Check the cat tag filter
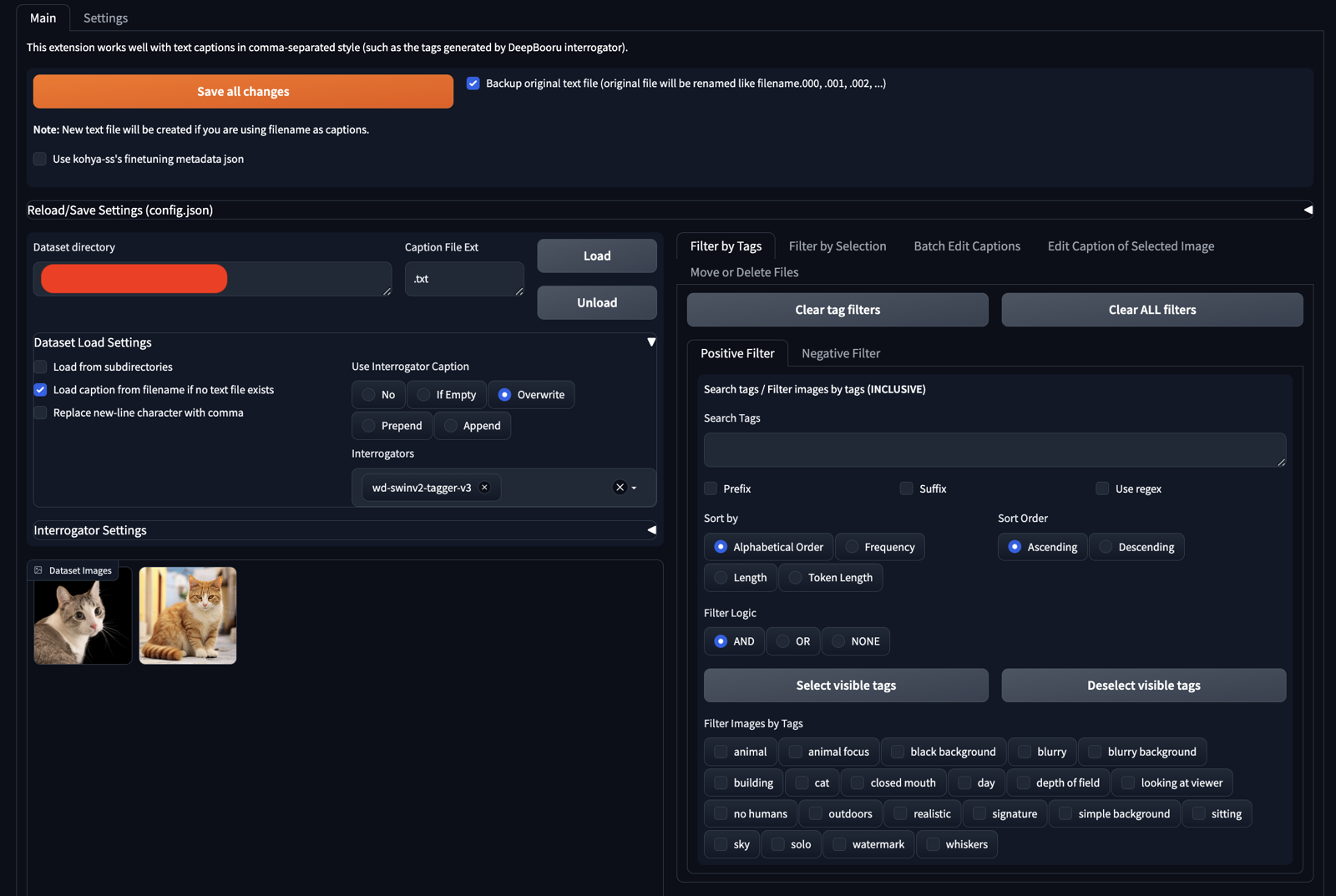 812,783
